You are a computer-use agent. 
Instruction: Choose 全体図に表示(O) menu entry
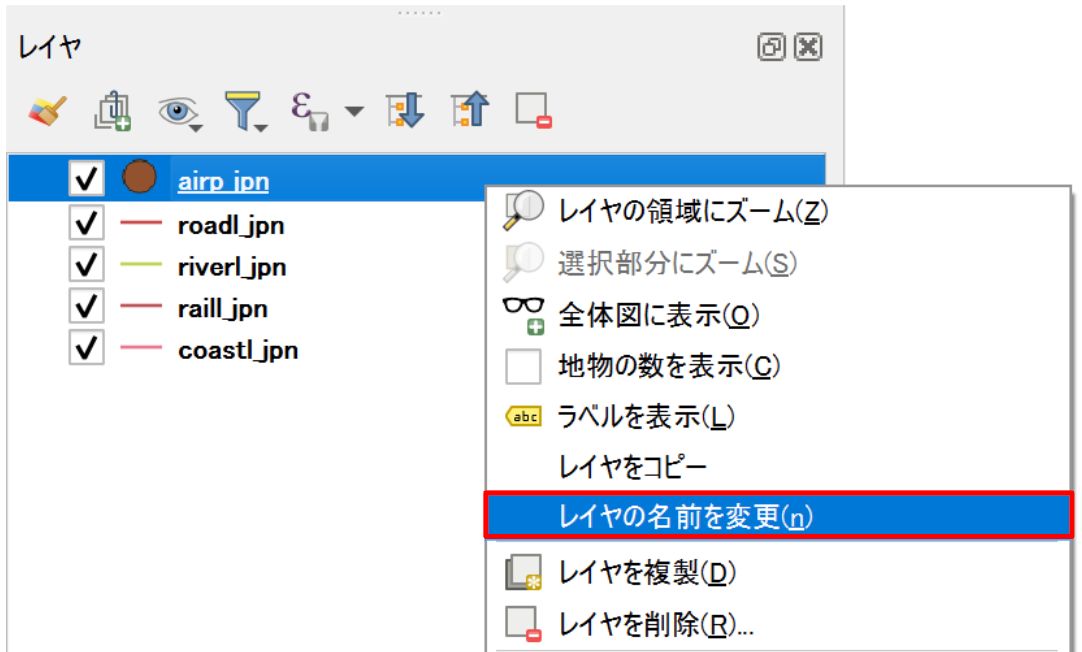point(778,315)
